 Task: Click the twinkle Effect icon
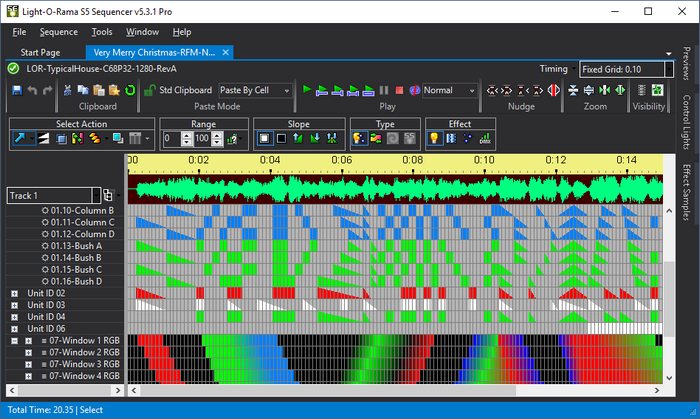pos(468,138)
